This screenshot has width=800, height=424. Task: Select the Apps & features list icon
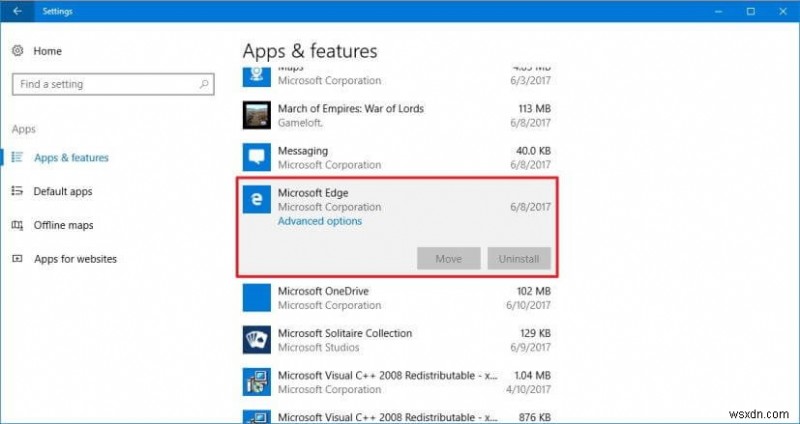tap(17, 157)
